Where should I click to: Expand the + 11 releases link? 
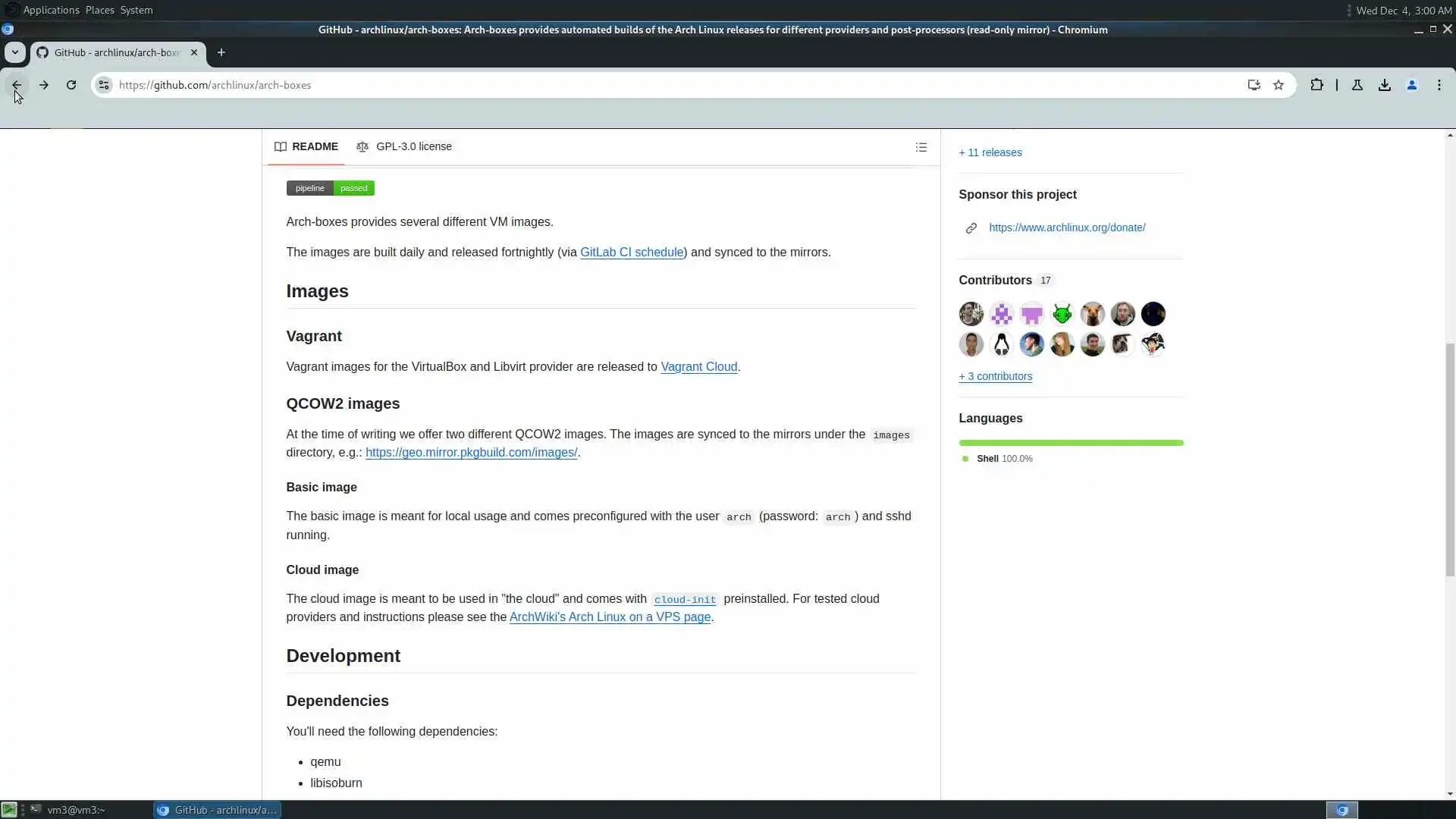990,152
